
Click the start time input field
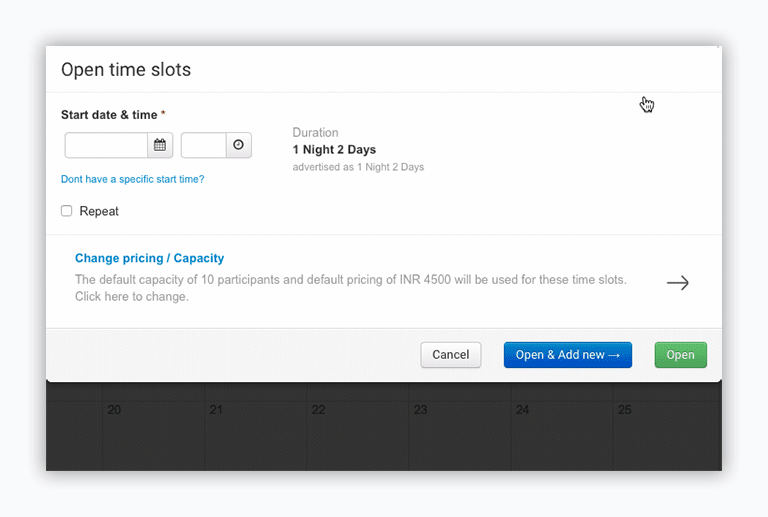(204, 145)
